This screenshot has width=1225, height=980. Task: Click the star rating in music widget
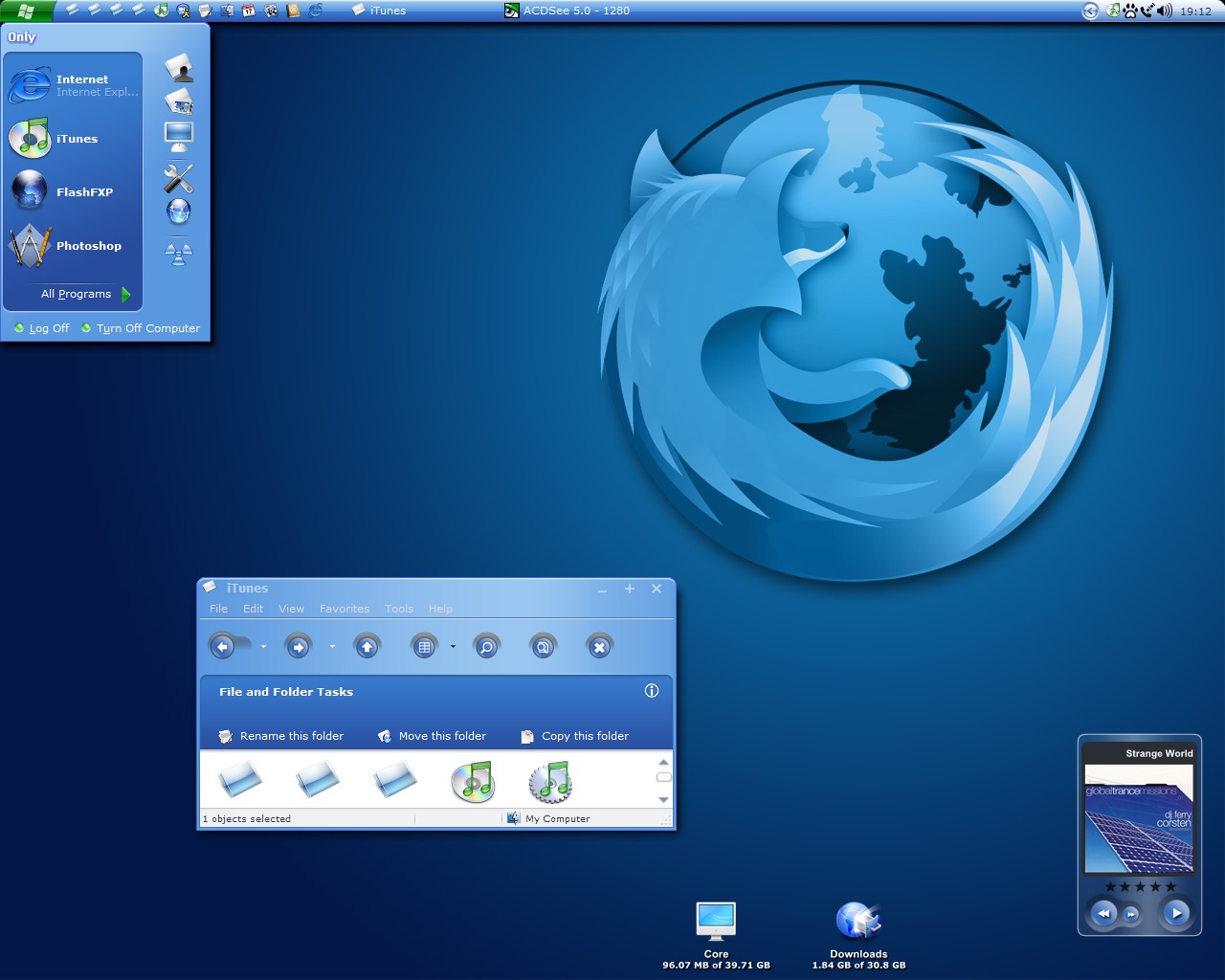point(1140,886)
